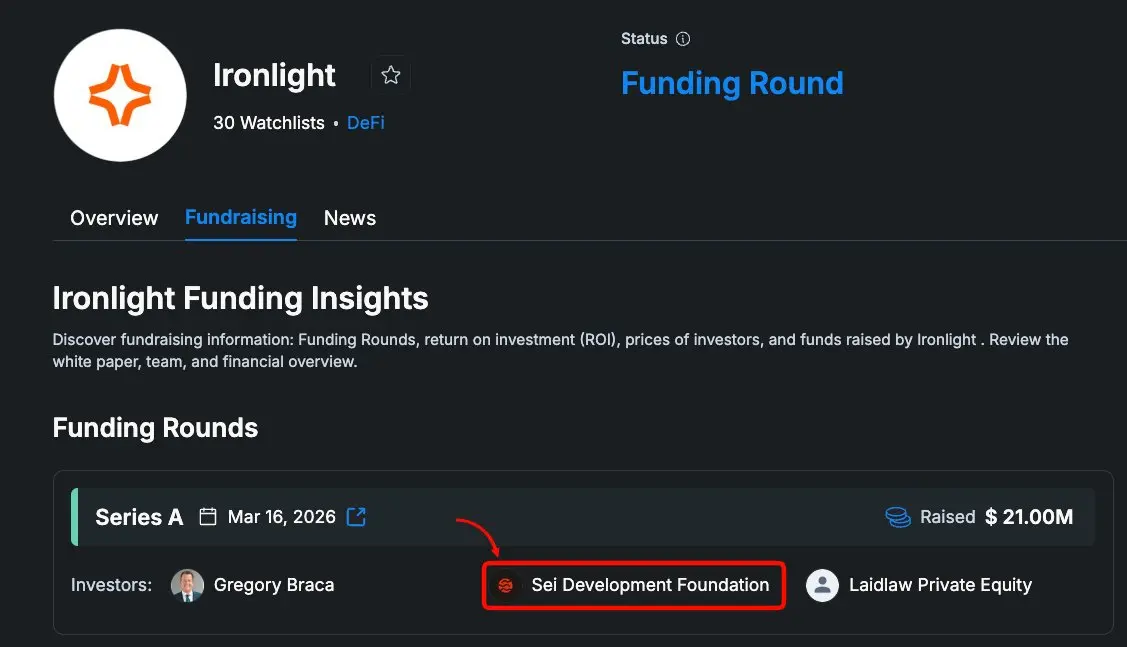Click the coins icon beside Raised
Viewport: 1127px width, 647px height.
(898, 517)
